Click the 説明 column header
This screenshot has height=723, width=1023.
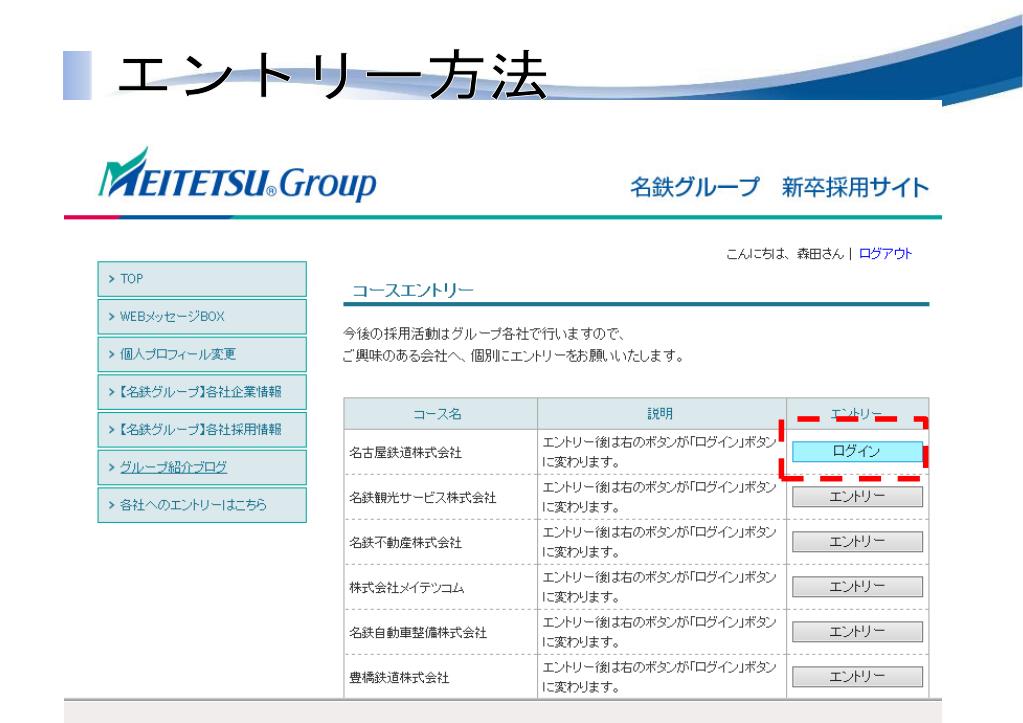coord(662,414)
